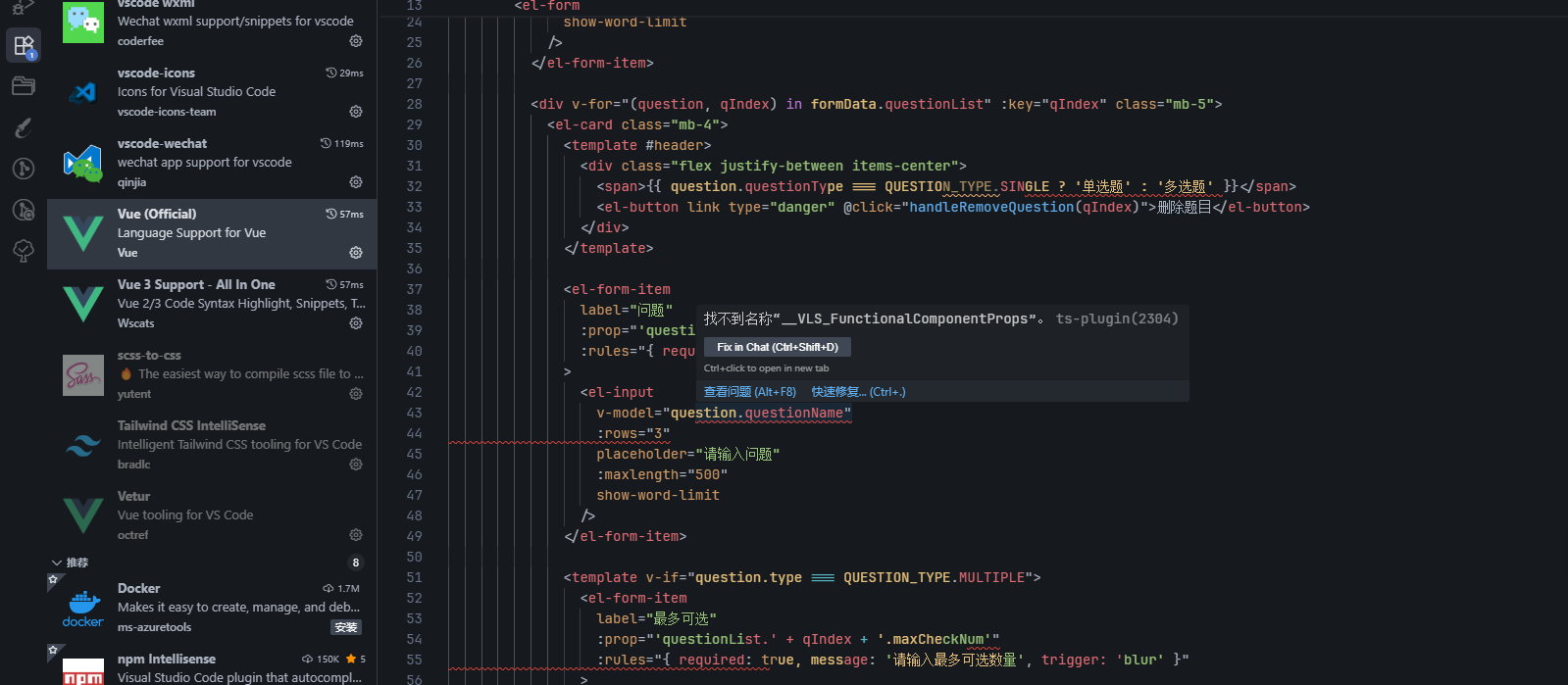The image size is (1568, 685).
Task: Click line number 51 in gutter
Action: (x=415, y=577)
